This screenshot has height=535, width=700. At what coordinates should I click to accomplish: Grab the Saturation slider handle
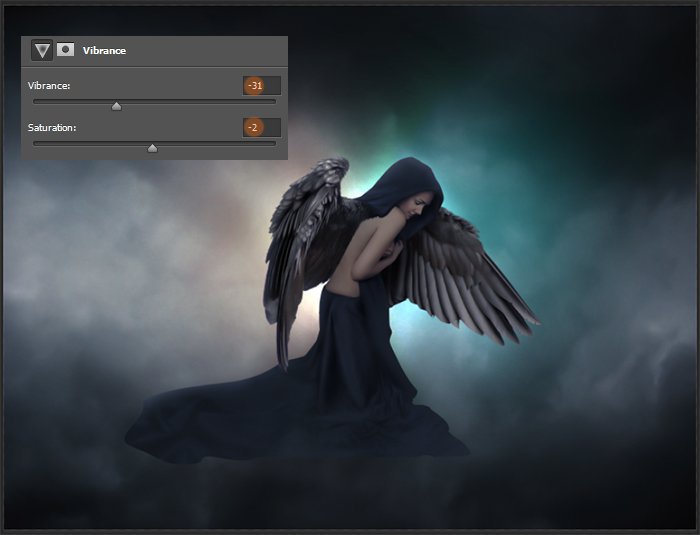pos(152,147)
